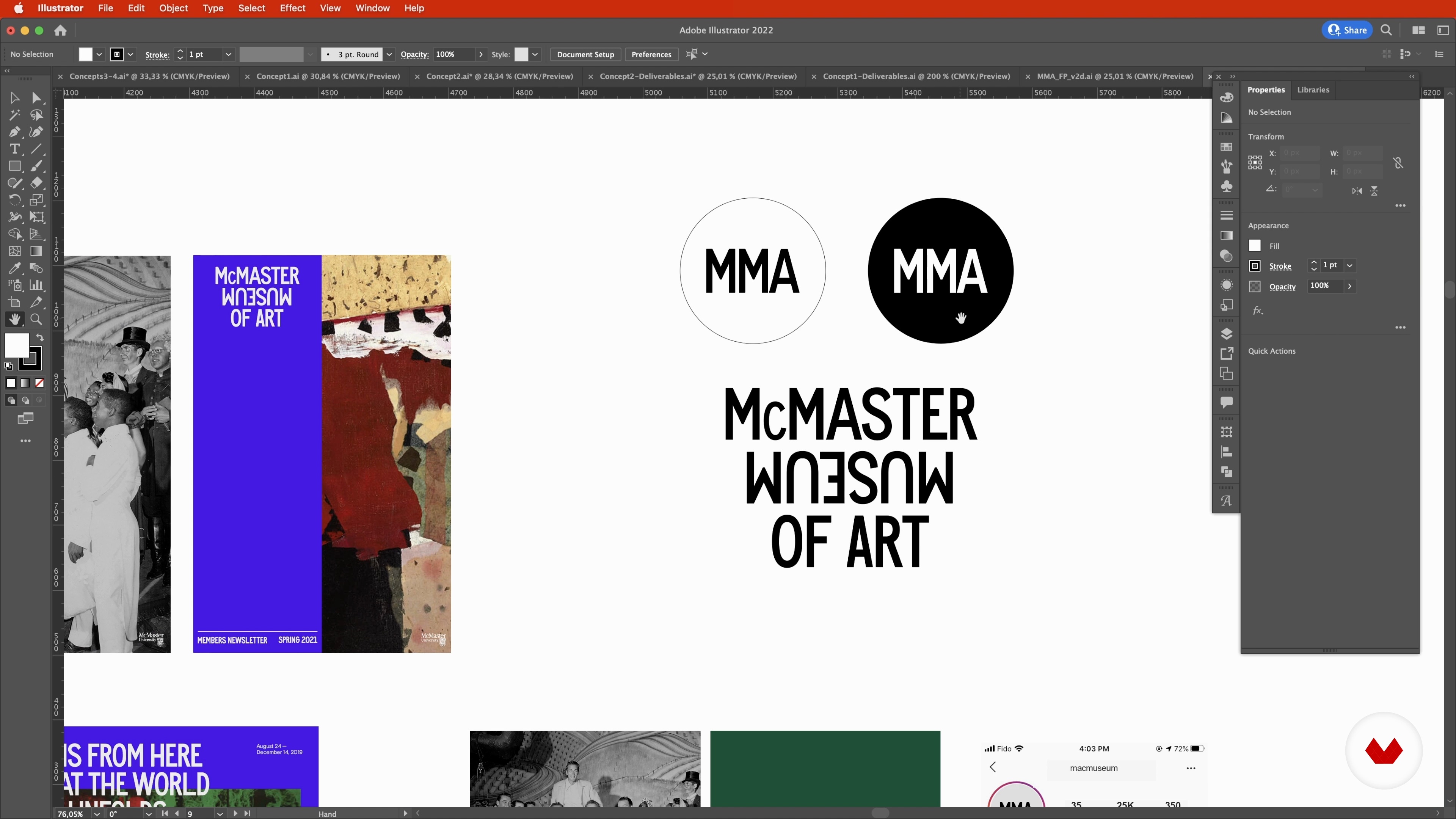Open the Pathfinder panel icon
This screenshot has width=1456, height=819.
1227,472
